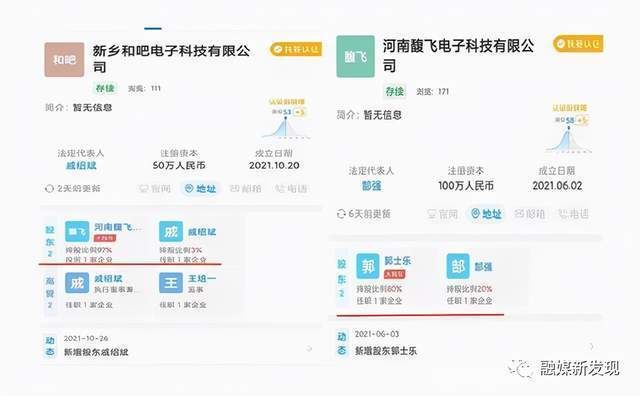Open the 王 executive avatar in 高管 row

tap(171, 283)
